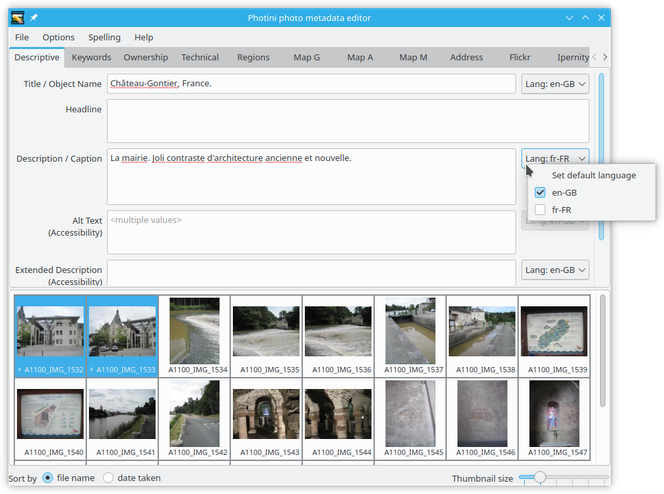Check the fr-FR language checkbox
The height and width of the screenshot is (494, 664).
(540, 210)
